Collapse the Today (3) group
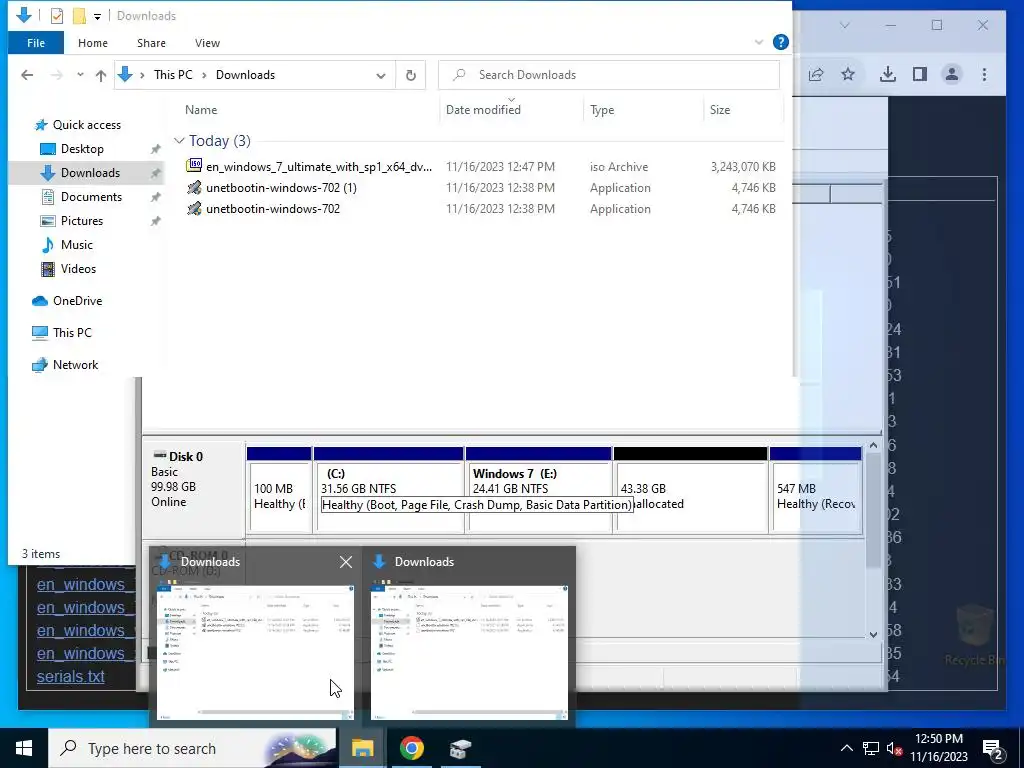Image resolution: width=1024 pixels, height=768 pixels. [x=179, y=141]
